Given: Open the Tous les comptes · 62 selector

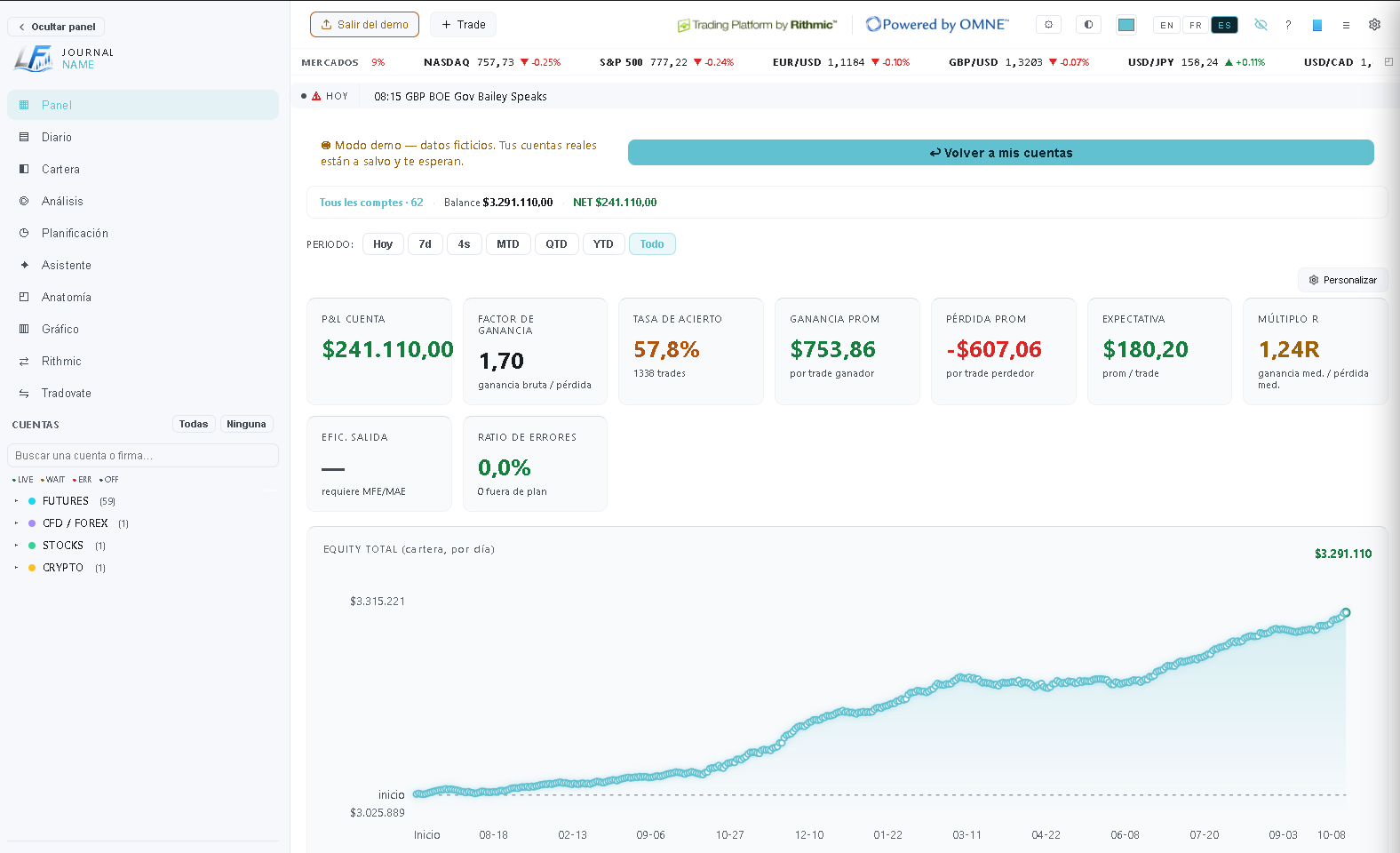Looking at the screenshot, I should [x=371, y=203].
